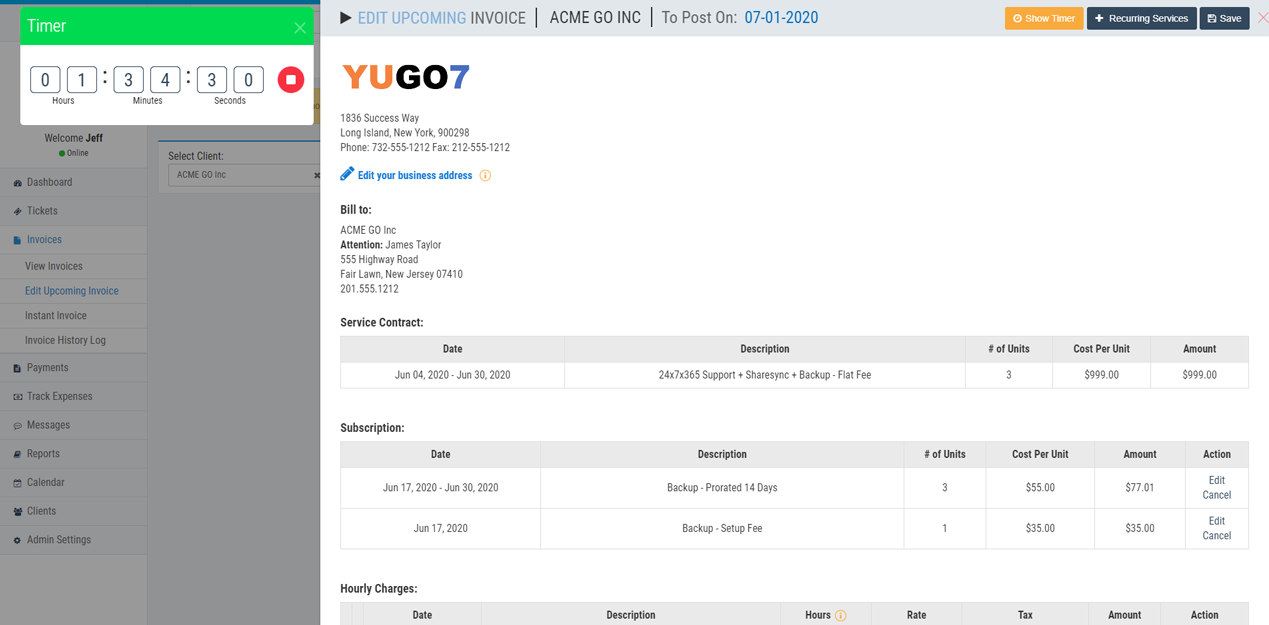Image resolution: width=1269 pixels, height=625 pixels.
Task: Click the timer minutes digit field showing 4
Action: click(x=165, y=80)
